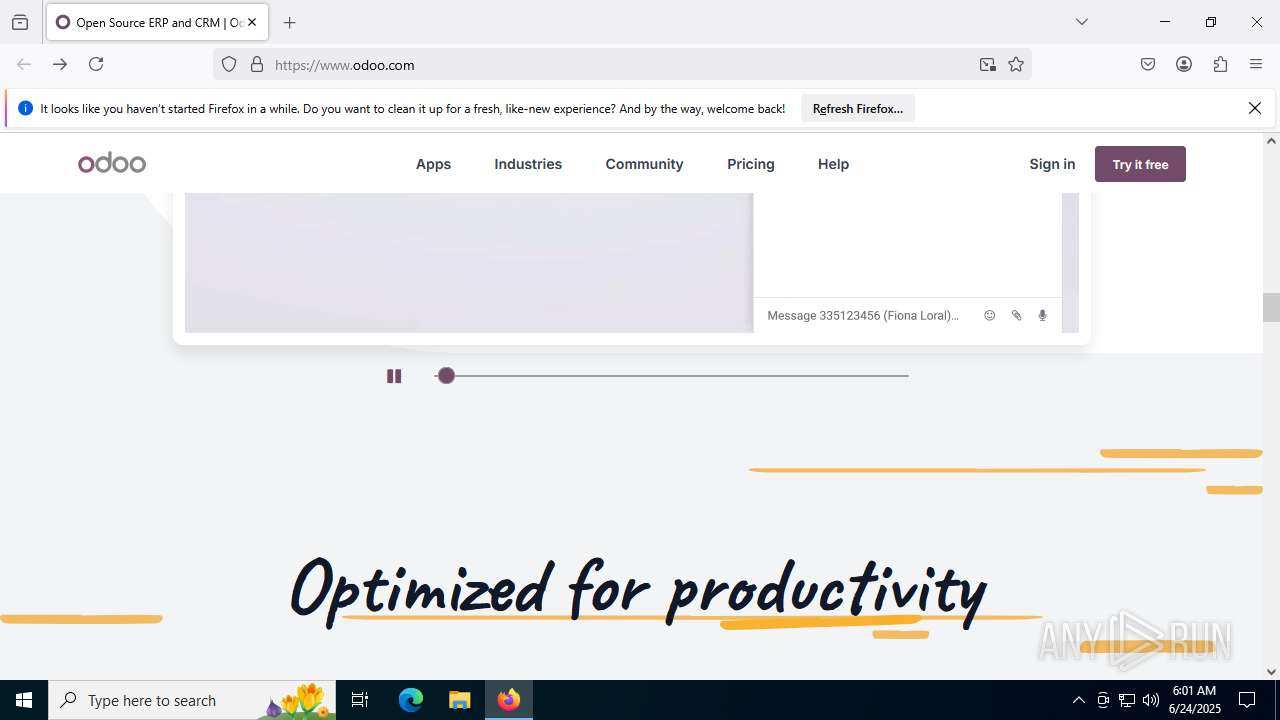Screen dimensions: 1280x720
Task: Open Task View on the taskbar
Action: click(360, 700)
